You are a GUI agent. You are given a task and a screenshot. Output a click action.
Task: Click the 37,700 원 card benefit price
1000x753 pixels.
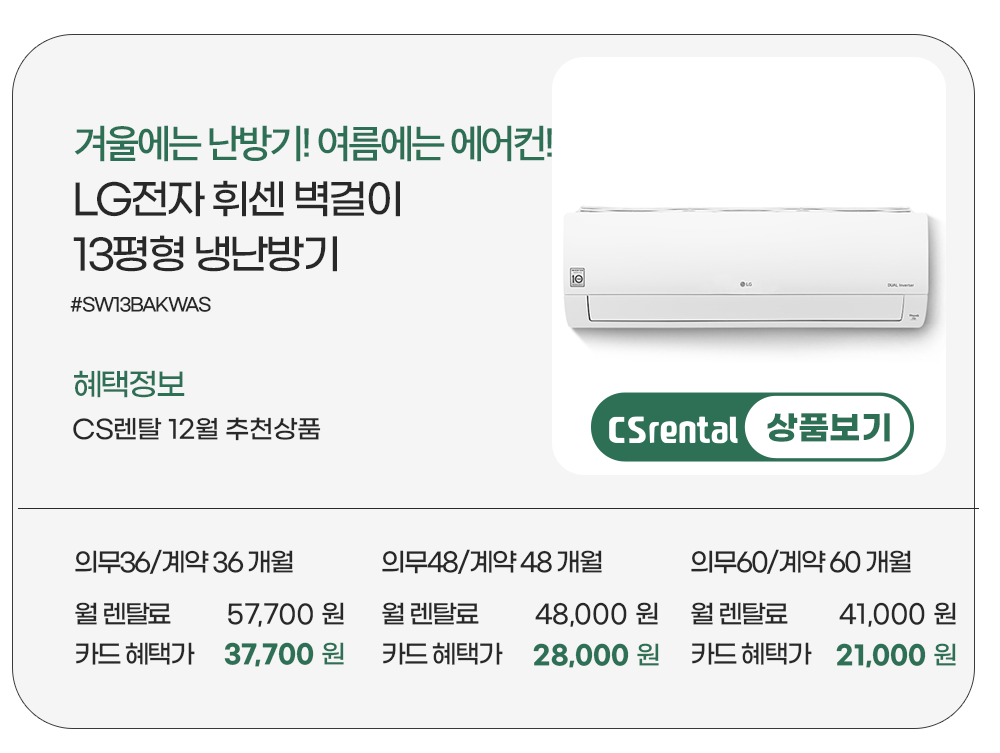[285, 655]
